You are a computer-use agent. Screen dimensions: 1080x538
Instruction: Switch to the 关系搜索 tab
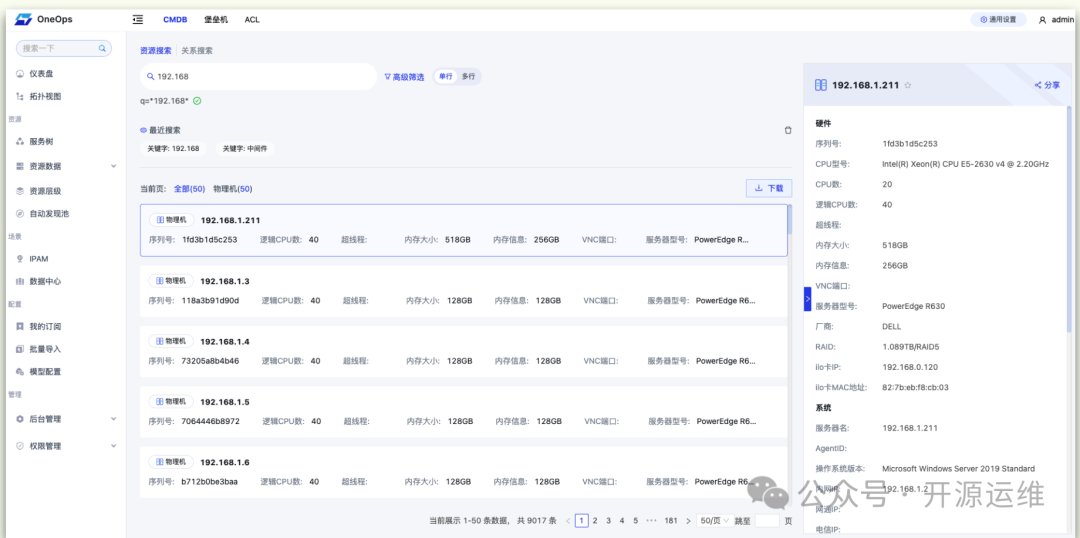(x=197, y=50)
